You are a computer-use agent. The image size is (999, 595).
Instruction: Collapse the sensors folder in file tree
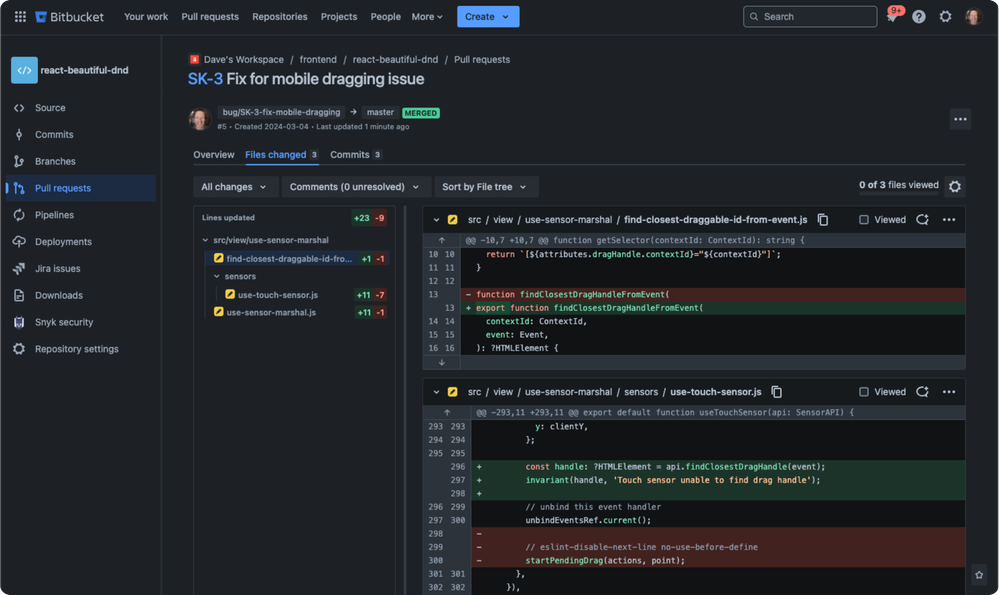click(217, 276)
